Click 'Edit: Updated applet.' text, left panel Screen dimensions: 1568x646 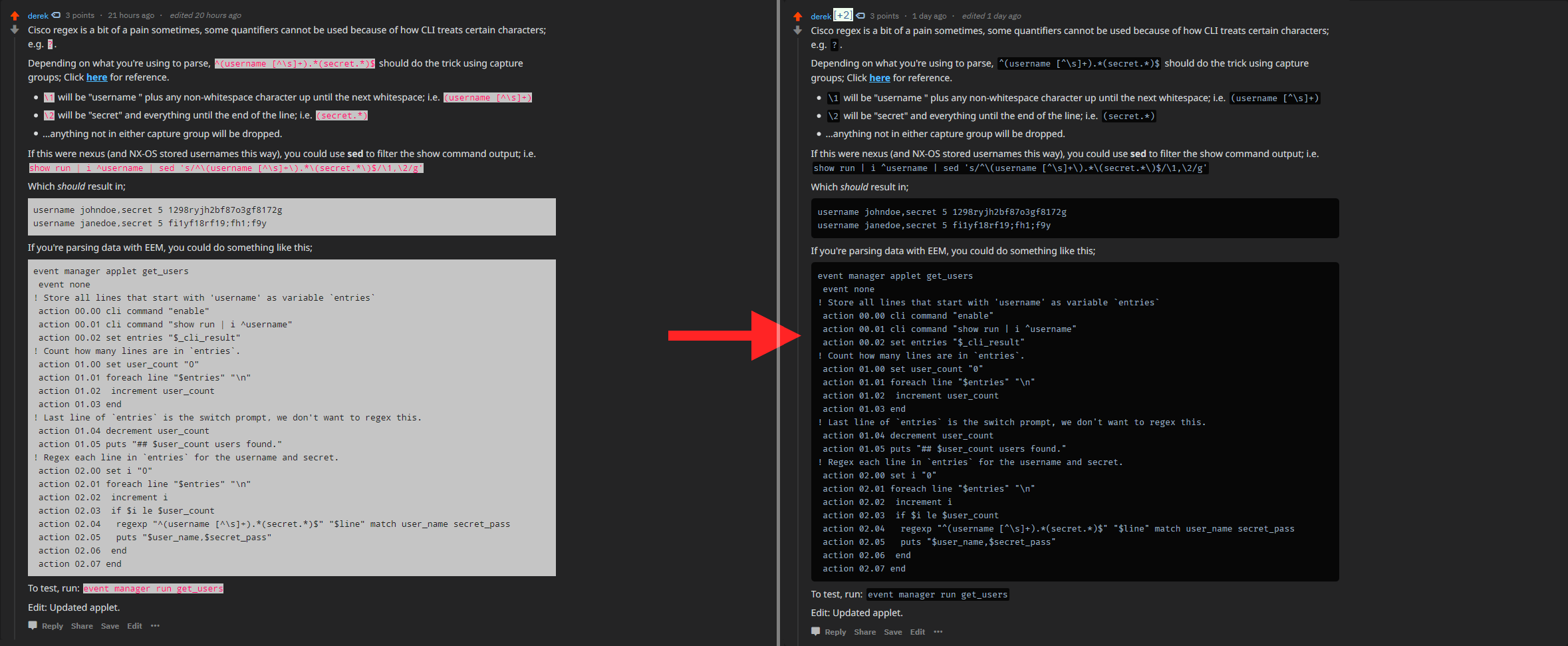(x=74, y=607)
